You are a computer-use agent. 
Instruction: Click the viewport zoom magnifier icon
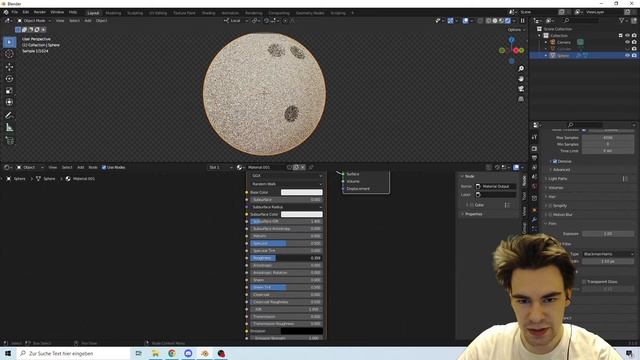pyautogui.click(x=521, y=69)
